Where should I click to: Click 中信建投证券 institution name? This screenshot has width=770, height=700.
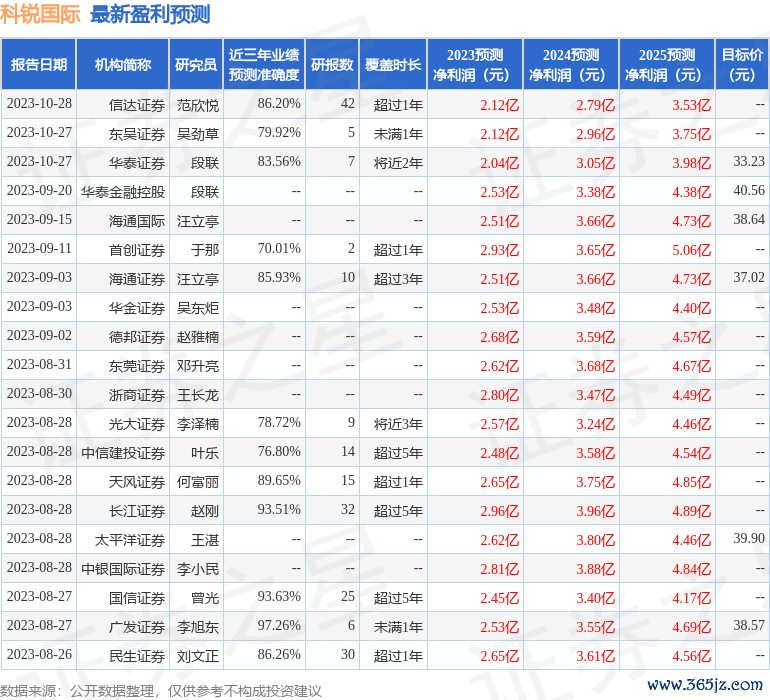(x=123, y=452)
